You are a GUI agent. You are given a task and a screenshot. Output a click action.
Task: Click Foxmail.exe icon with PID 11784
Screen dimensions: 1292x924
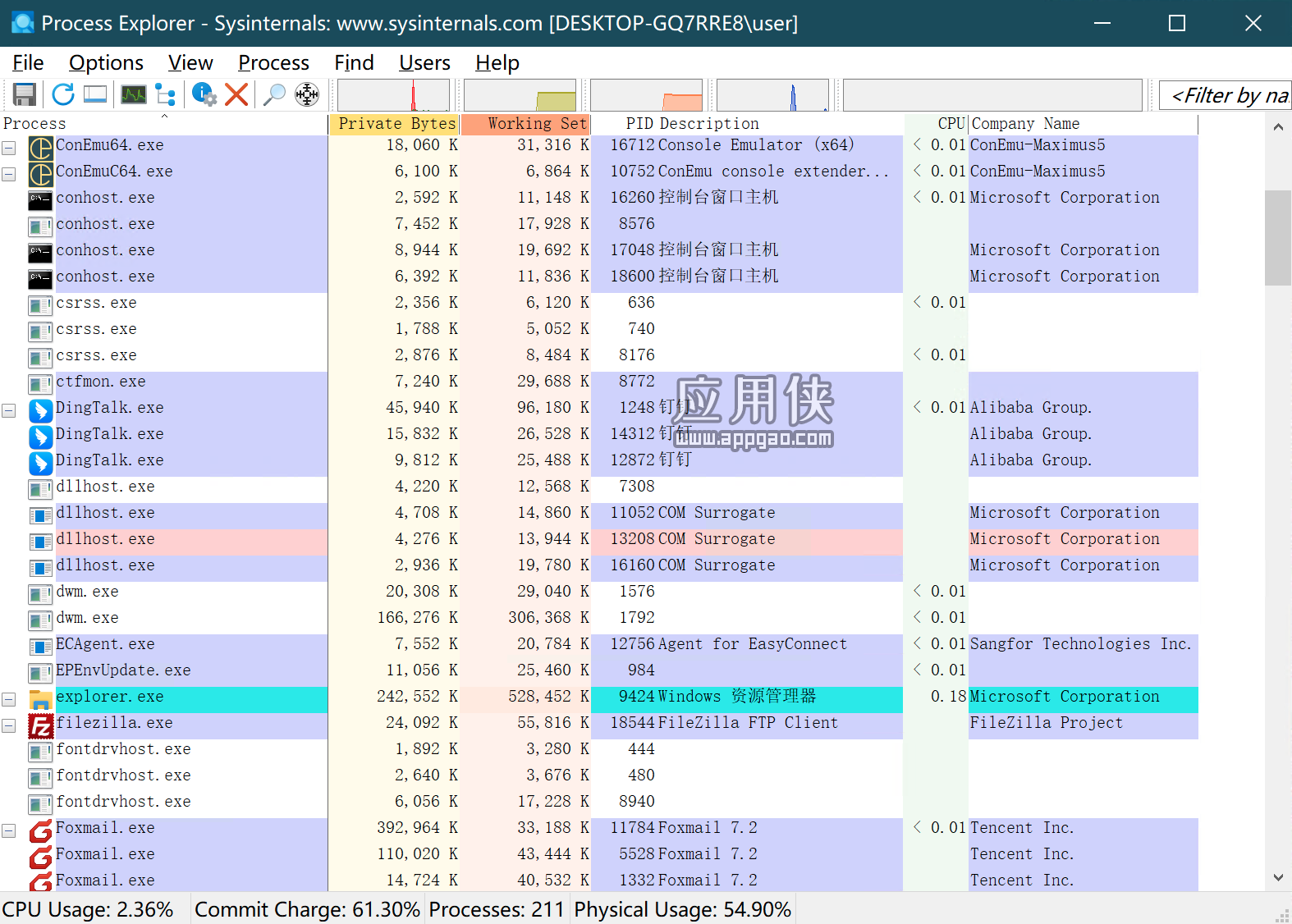40,831
